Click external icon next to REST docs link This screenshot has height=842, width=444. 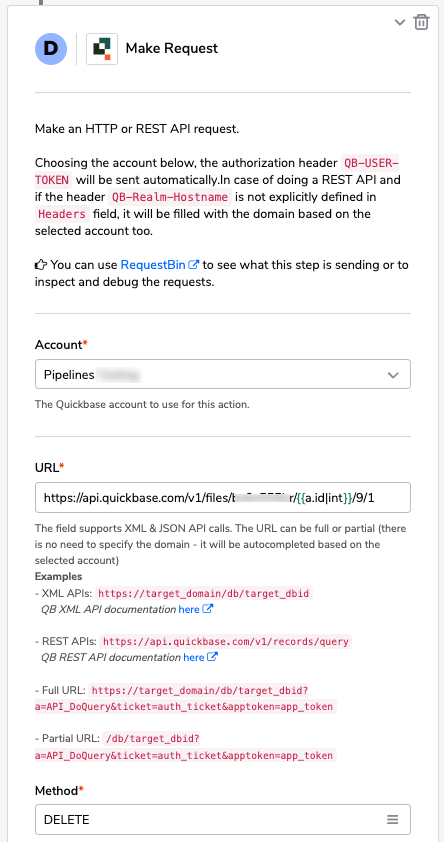tap(212, 657)
